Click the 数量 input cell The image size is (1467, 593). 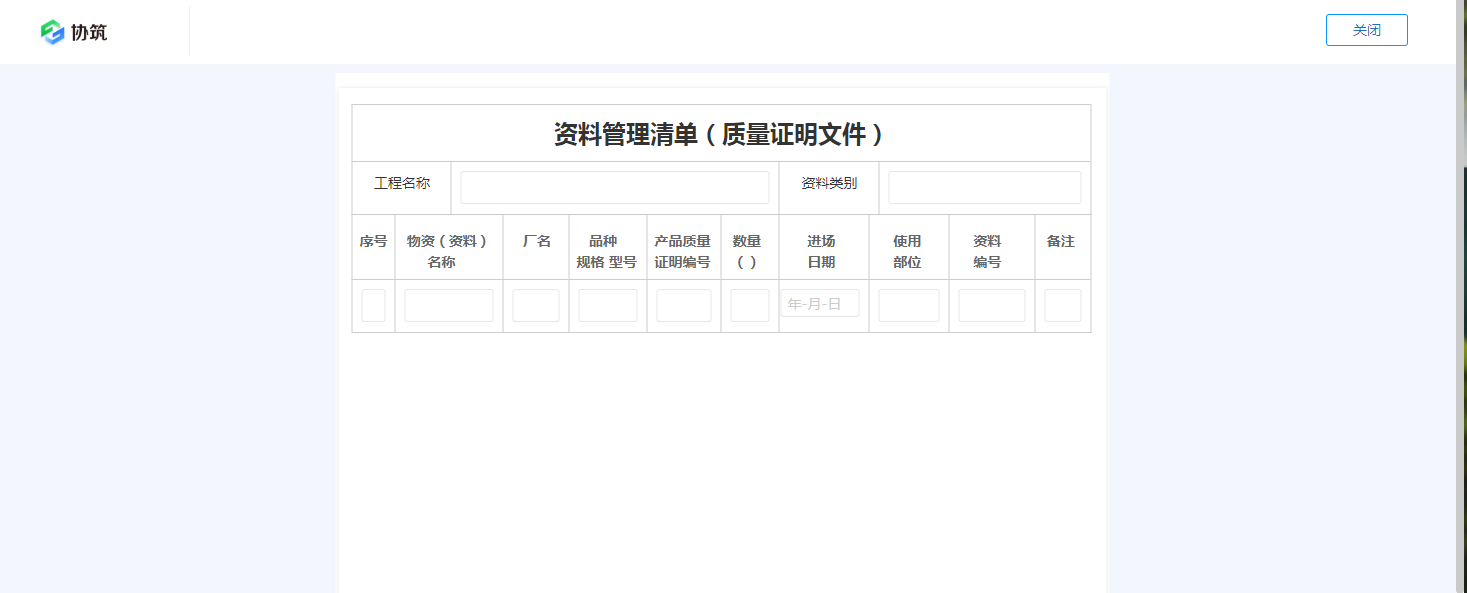[x=749, y=305]
